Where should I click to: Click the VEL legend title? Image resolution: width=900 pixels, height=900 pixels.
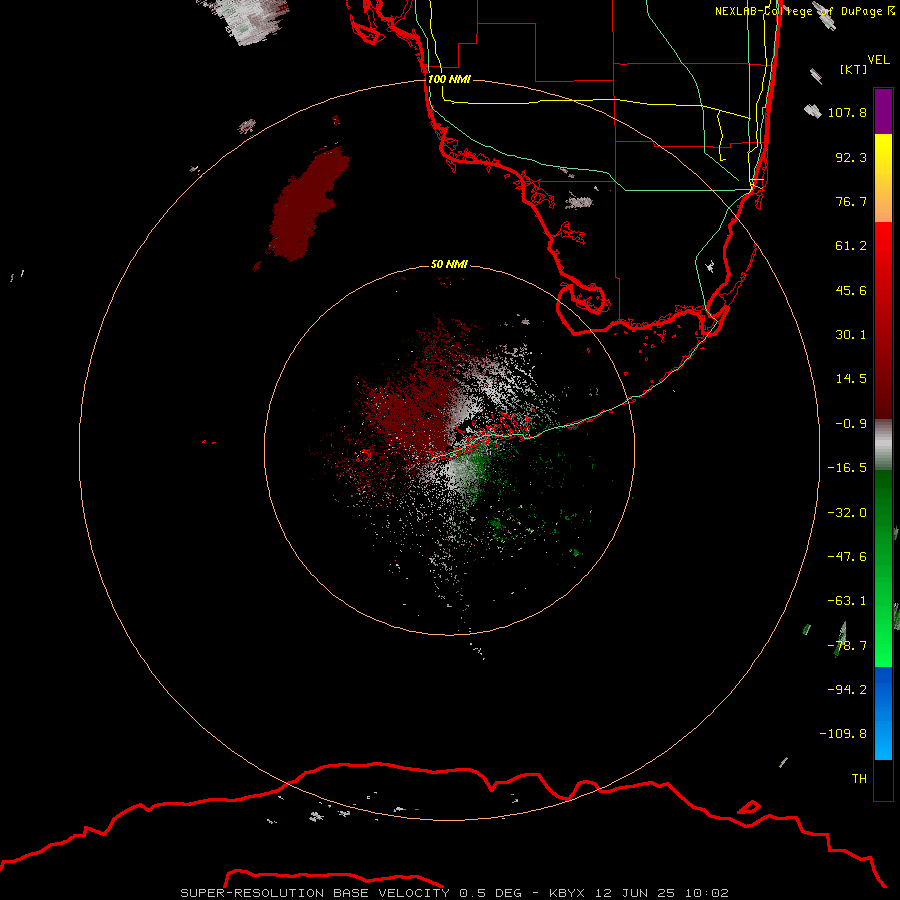tap(878, 60)
